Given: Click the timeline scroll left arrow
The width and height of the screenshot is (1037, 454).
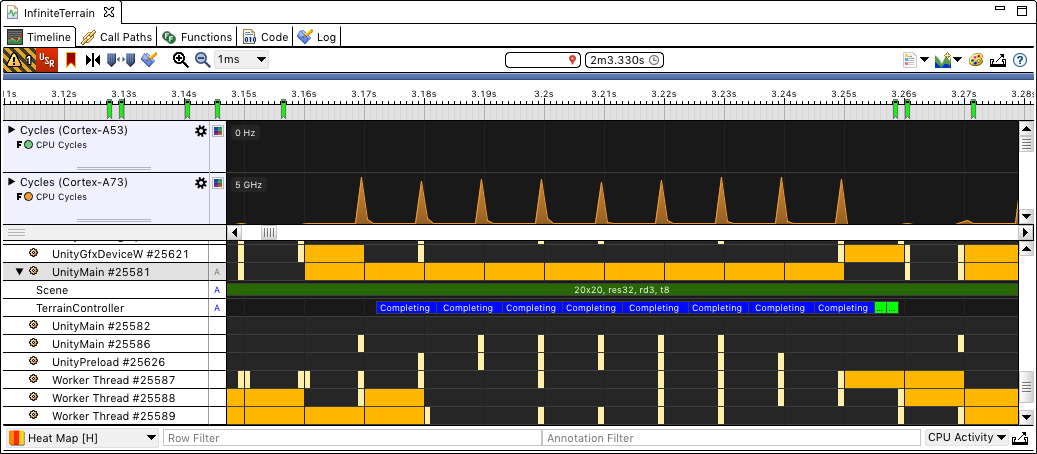Looking at the screenshot, I should 233,232.
